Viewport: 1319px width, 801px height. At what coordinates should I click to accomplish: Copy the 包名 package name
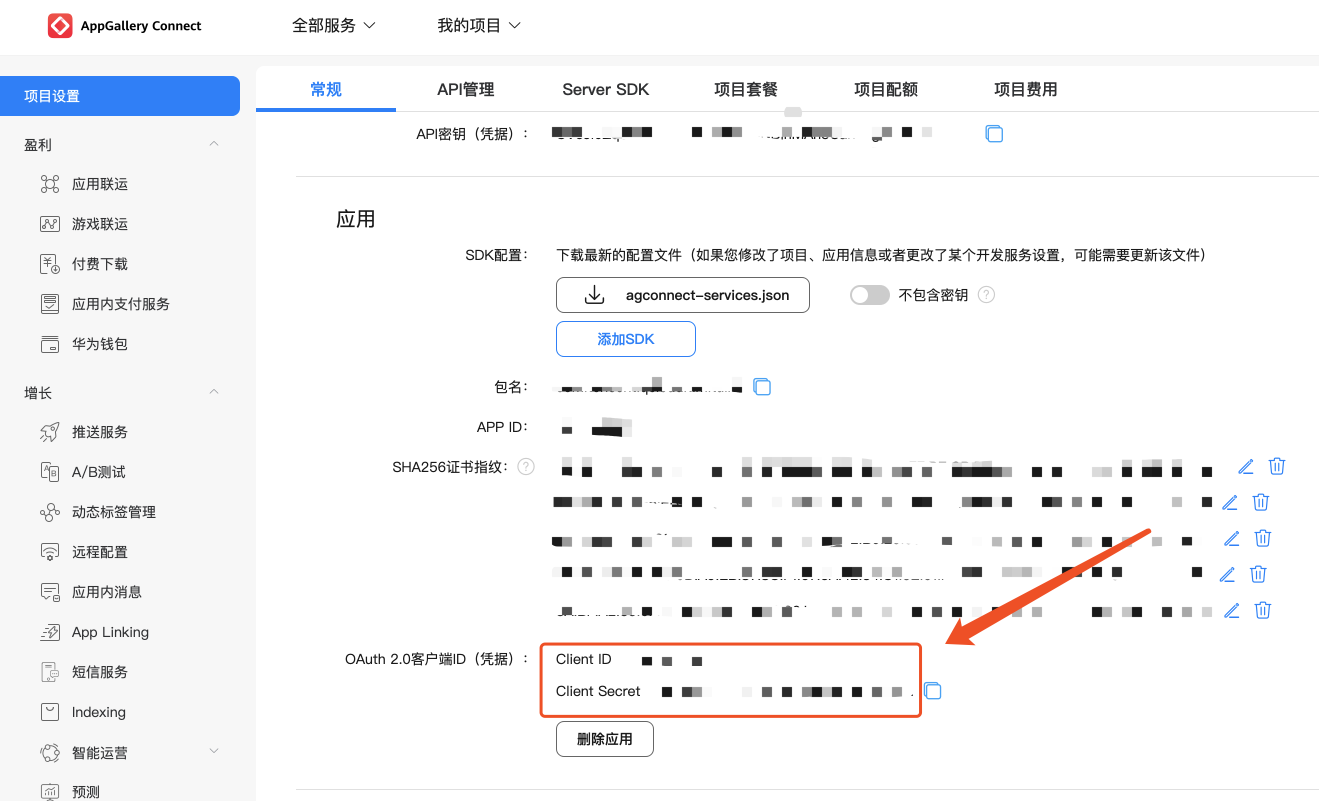click(x=762, y=386)
